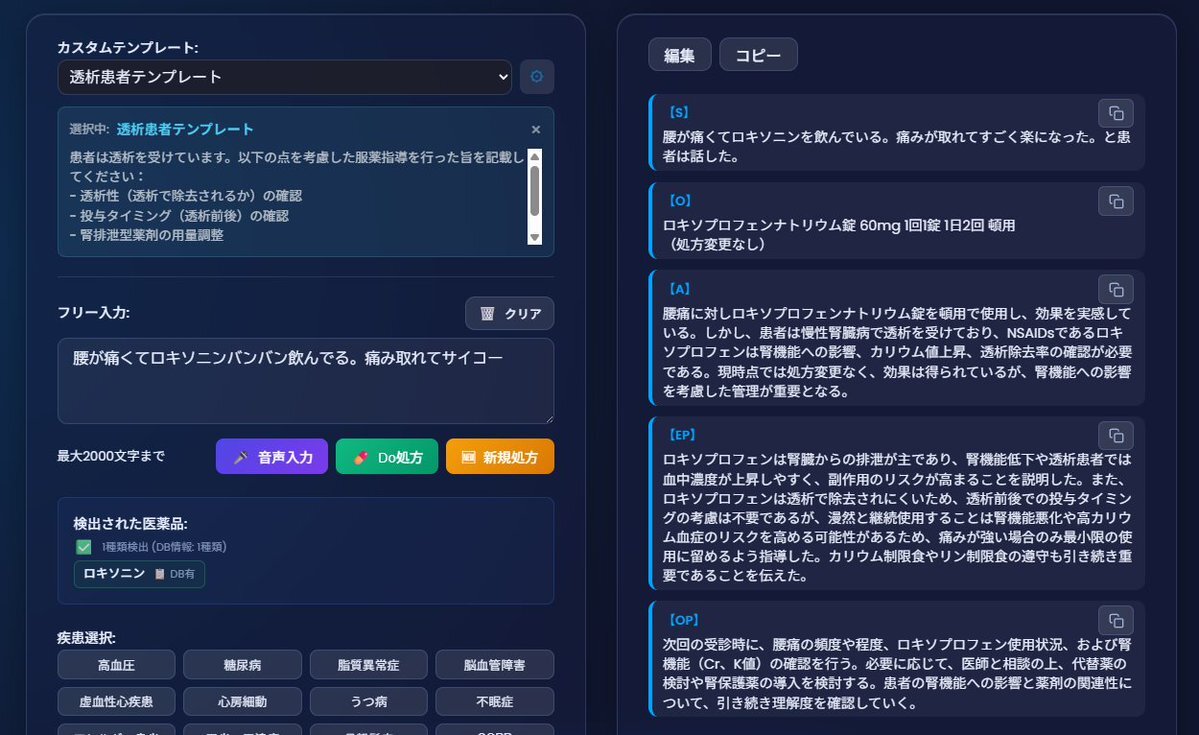Click the カスタムテンプレート label
The height and width of the screenshot is (735, 1199).
(128, 47)
